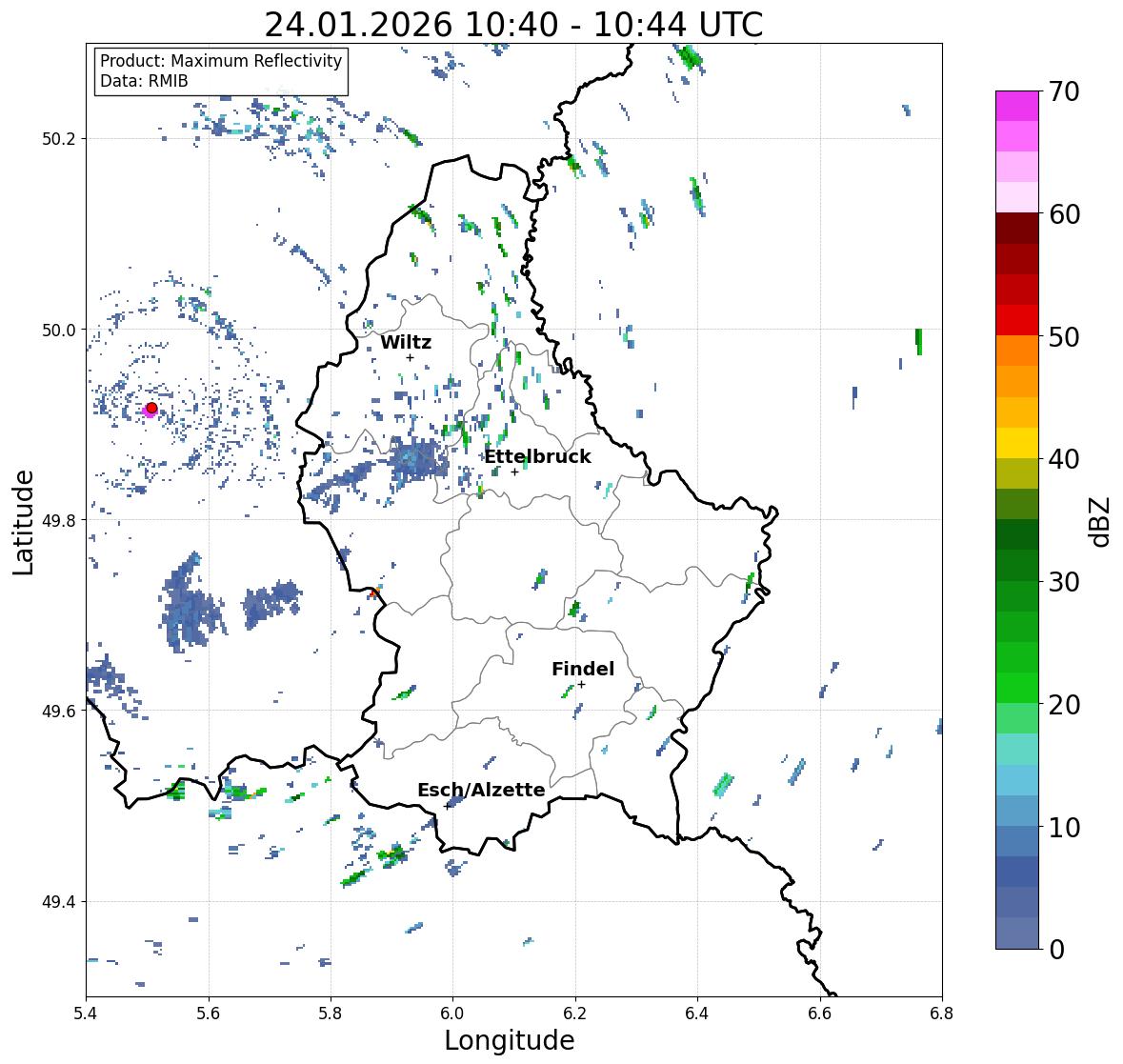Click the 70 colorbar tick label
Viewport: 1123px width, 1064px height.
click(1064, 91)
